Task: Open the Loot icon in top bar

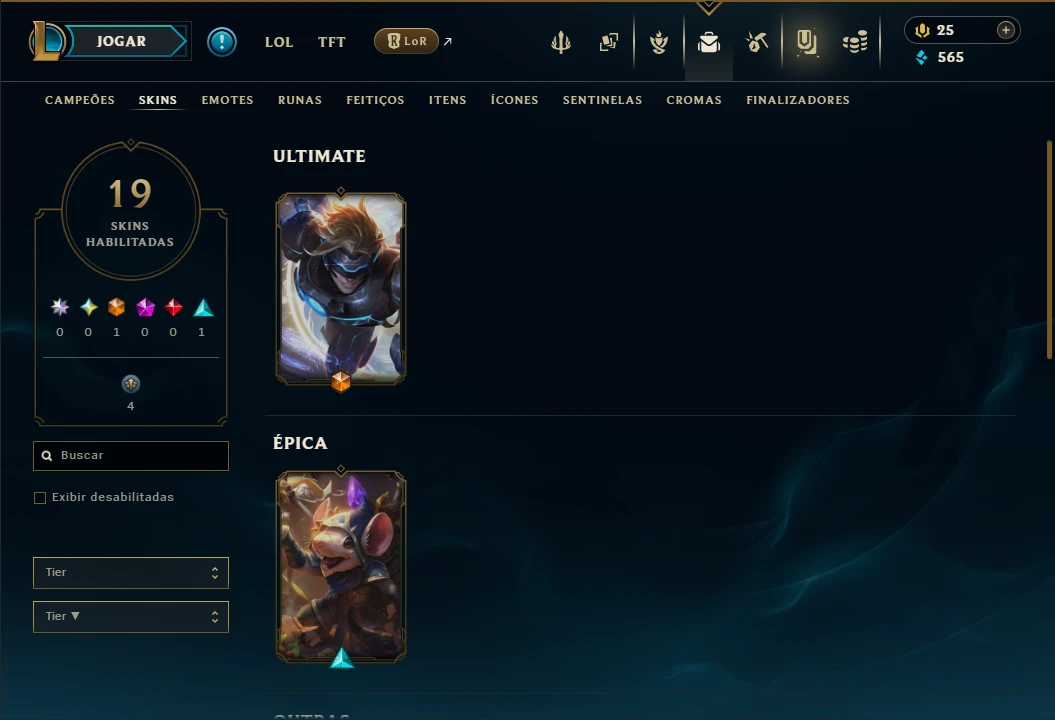Action: click(806, 42)
